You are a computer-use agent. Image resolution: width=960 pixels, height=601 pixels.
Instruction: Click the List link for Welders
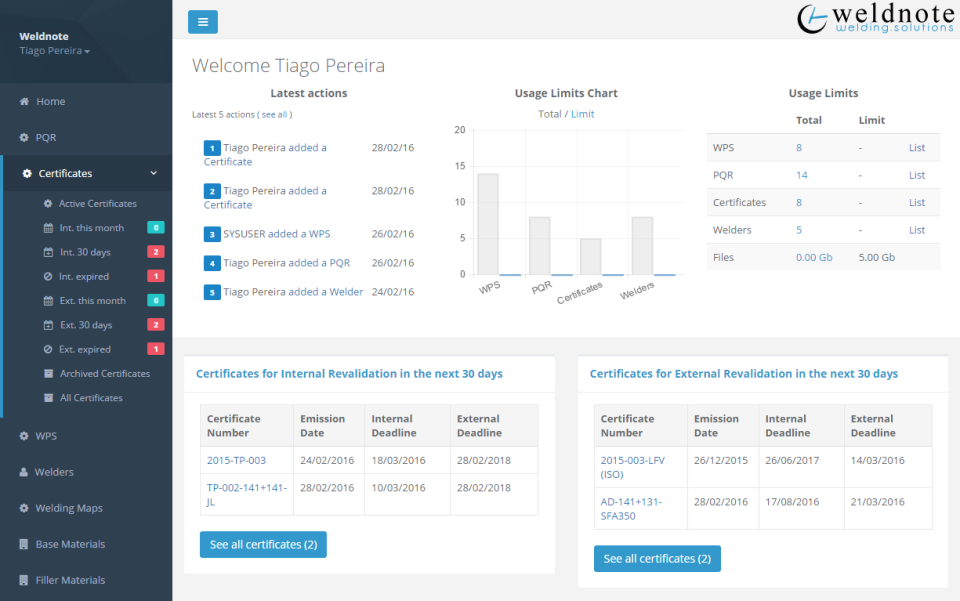(917, 230)
